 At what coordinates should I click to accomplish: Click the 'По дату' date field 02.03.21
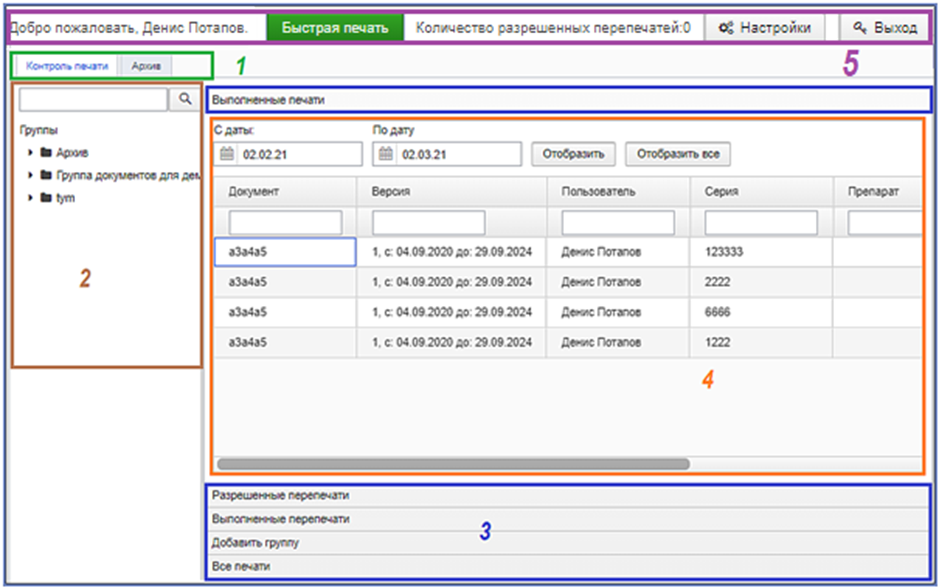coord(447,154)
